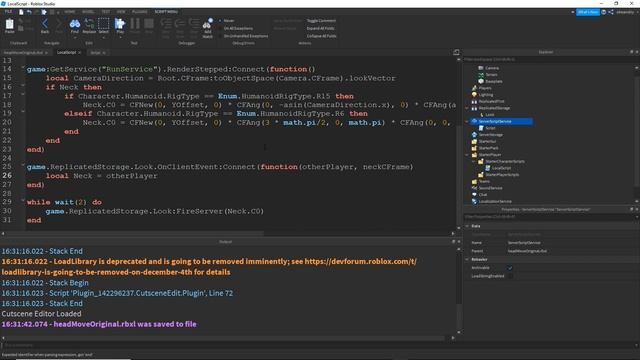Viewport: 640px width, 360px height.
Task: Collapse the ReplicatedStorage tree node
Action: point(467,108)
